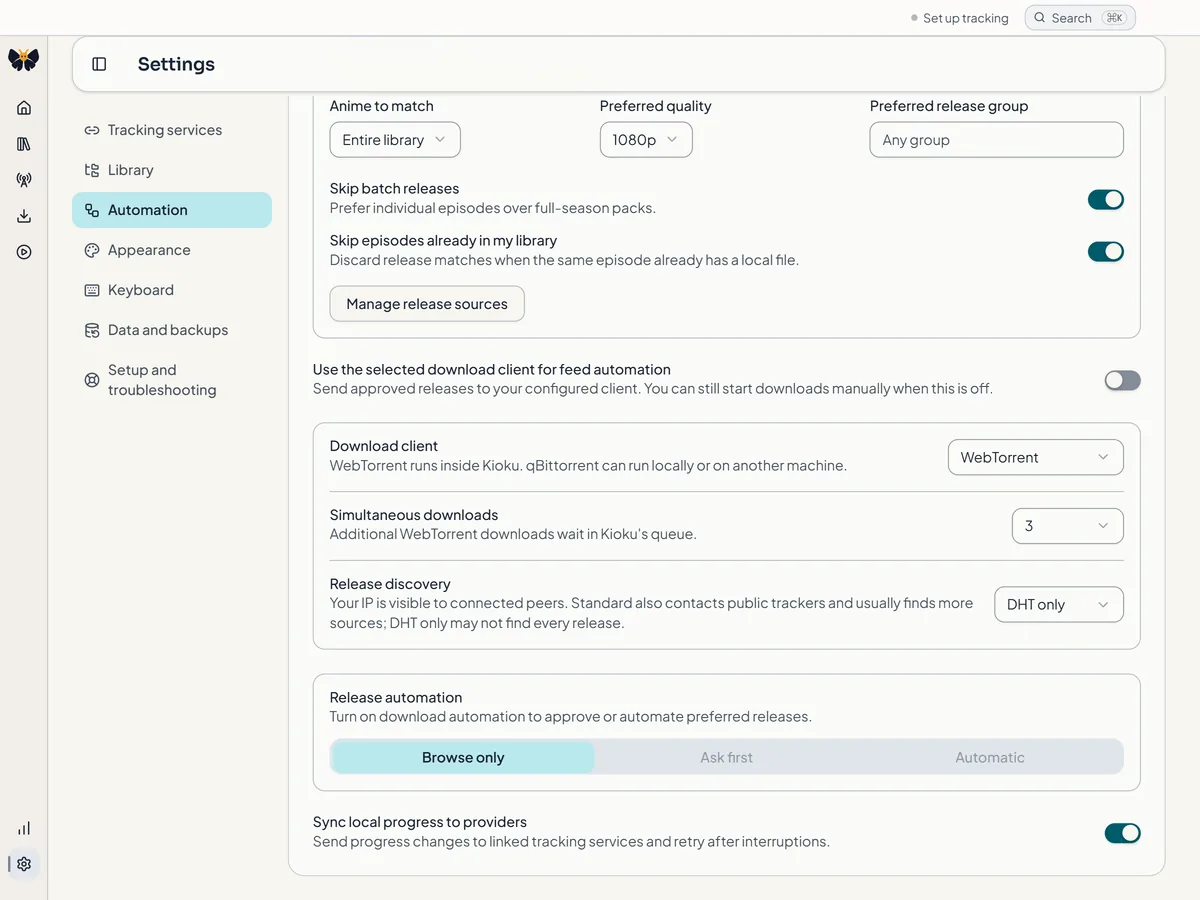1200x900 pixels.
Task: Click the Setup and troubleshooting lifebuoy icon
Action: [92, 380]
